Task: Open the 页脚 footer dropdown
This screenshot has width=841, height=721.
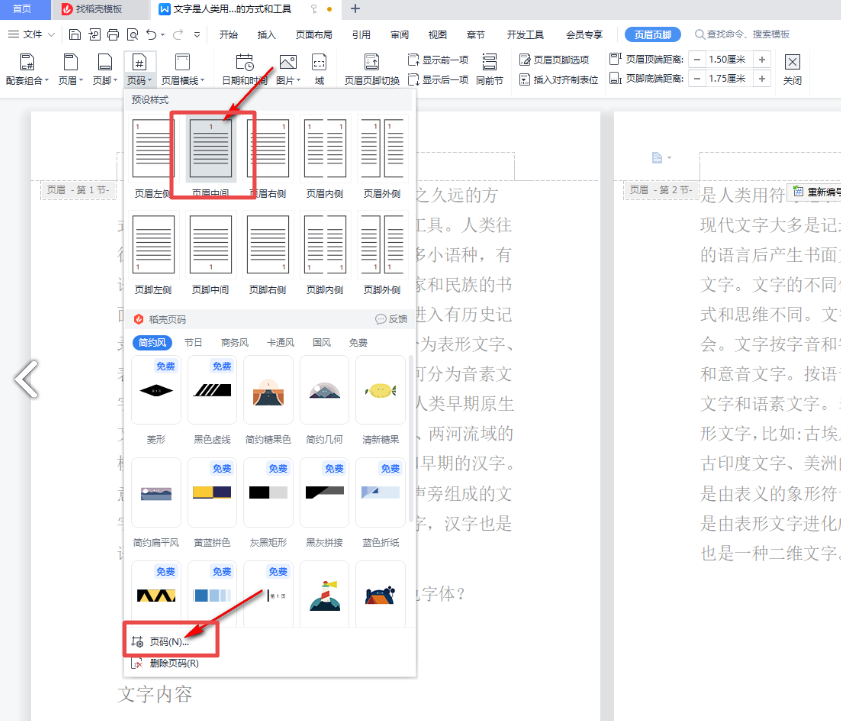Action: pos(105,69)
